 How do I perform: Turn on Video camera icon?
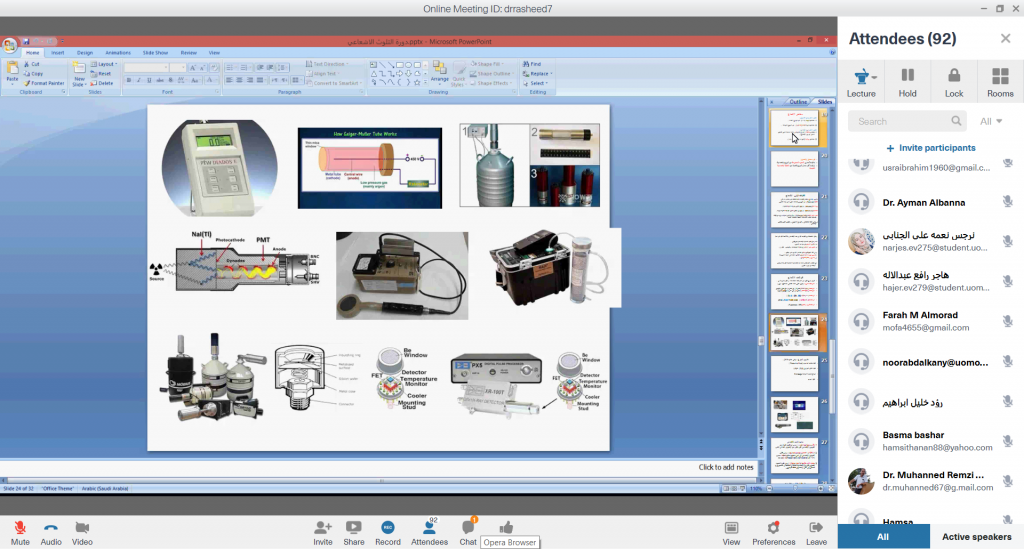coord(82,527)
